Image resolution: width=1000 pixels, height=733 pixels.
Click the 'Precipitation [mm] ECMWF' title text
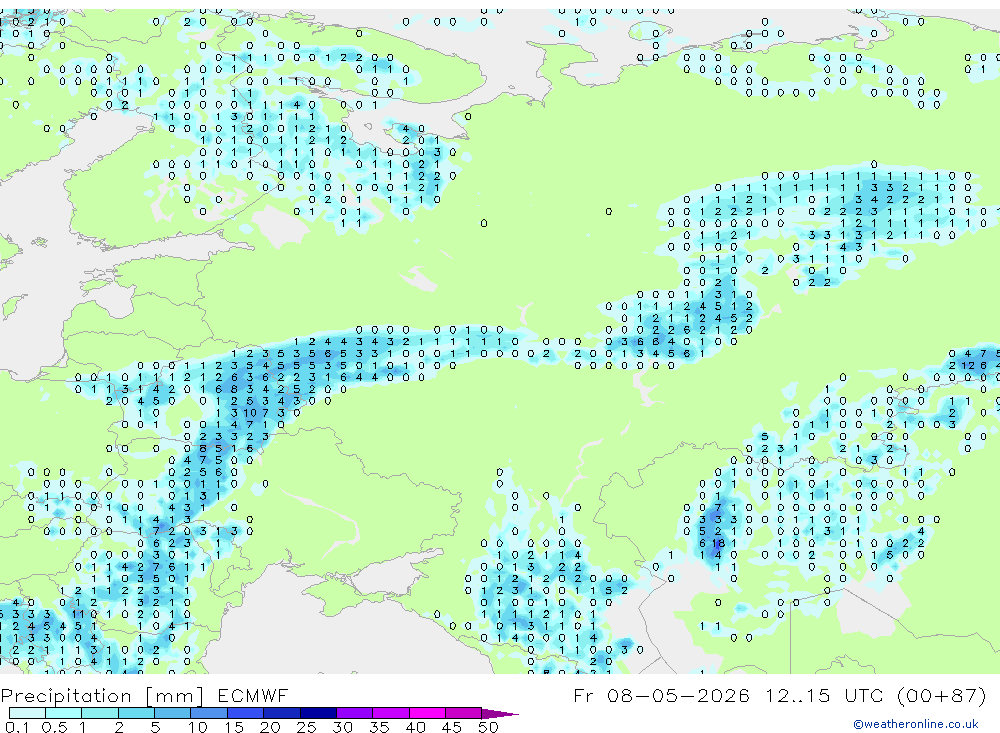coord(145,695)
